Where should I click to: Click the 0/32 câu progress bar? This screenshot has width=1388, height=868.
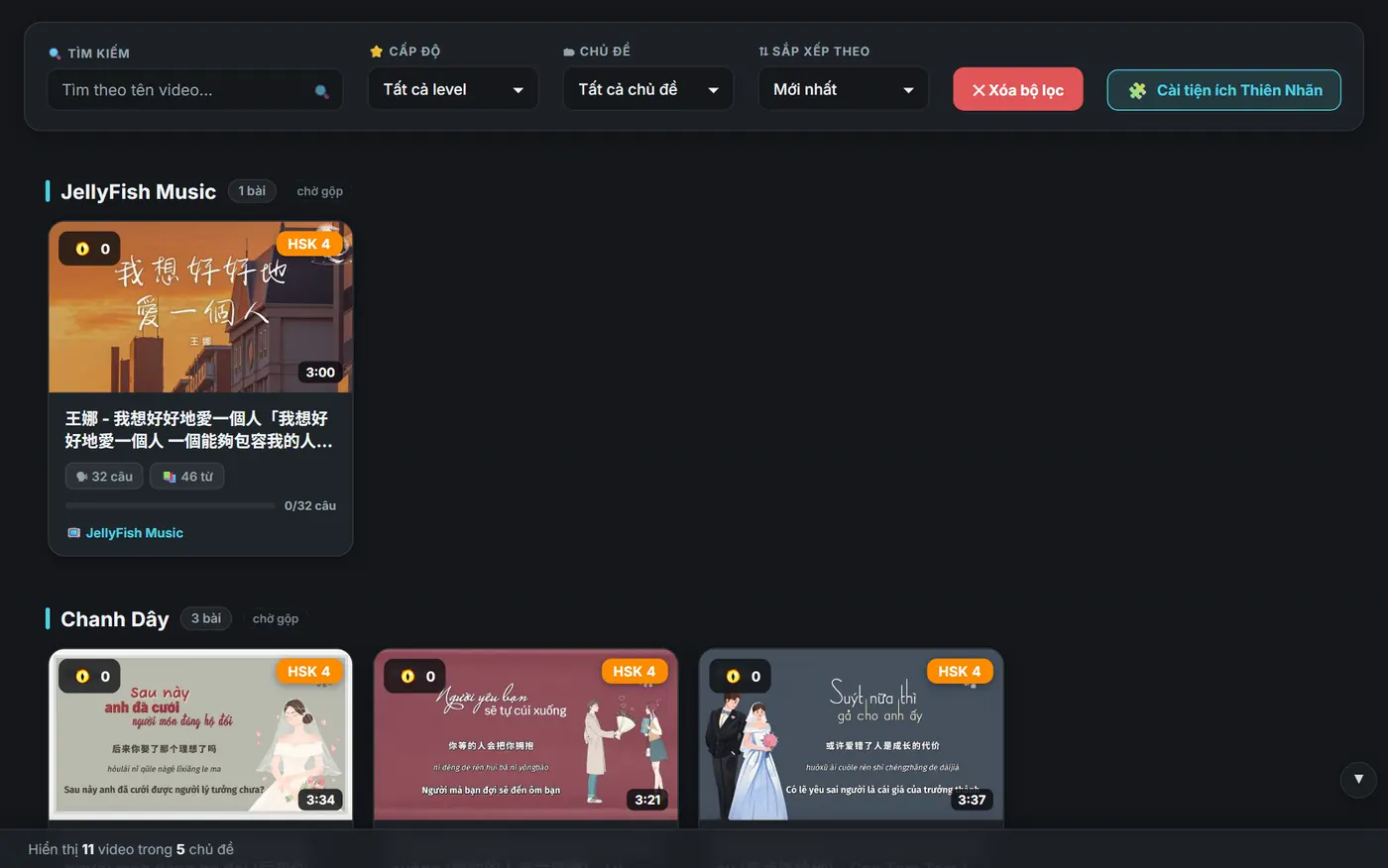171,505
